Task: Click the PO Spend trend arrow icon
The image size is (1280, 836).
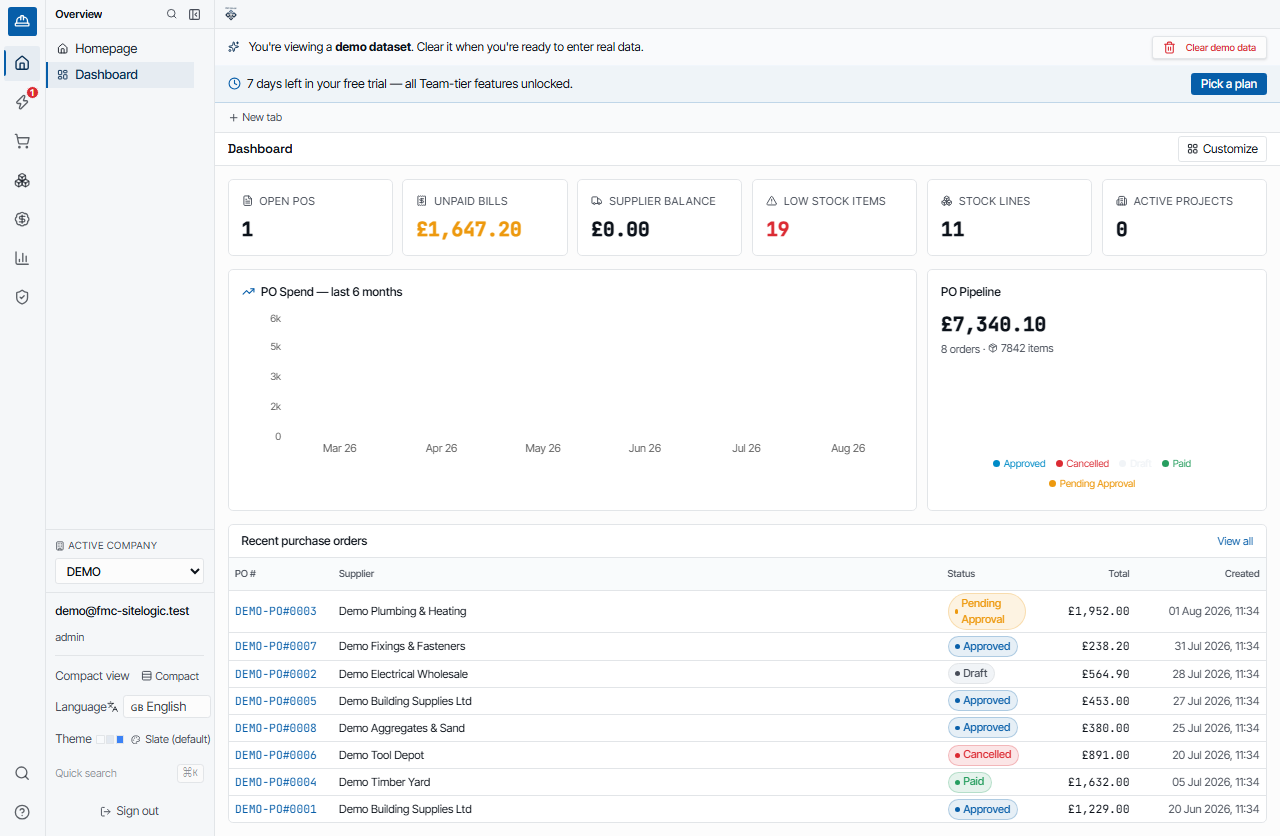Action: pyautogui.click(x=248, y=292)
